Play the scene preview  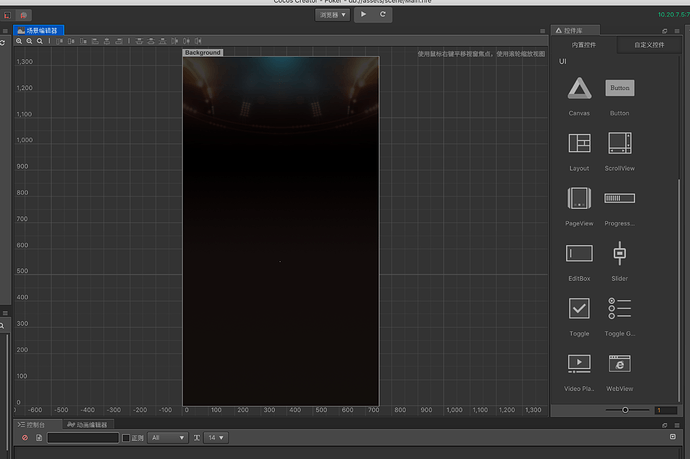[x=363, y=15]
